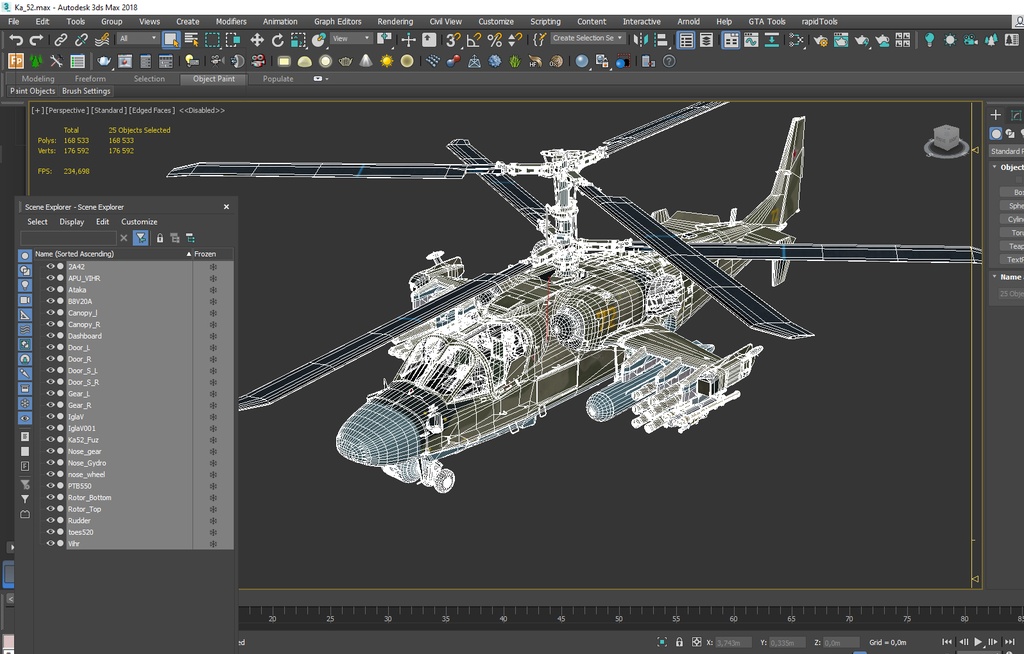Open the Modifiers menu
The height and width of the screenshot is (654, 1024).
click(231, 21)
